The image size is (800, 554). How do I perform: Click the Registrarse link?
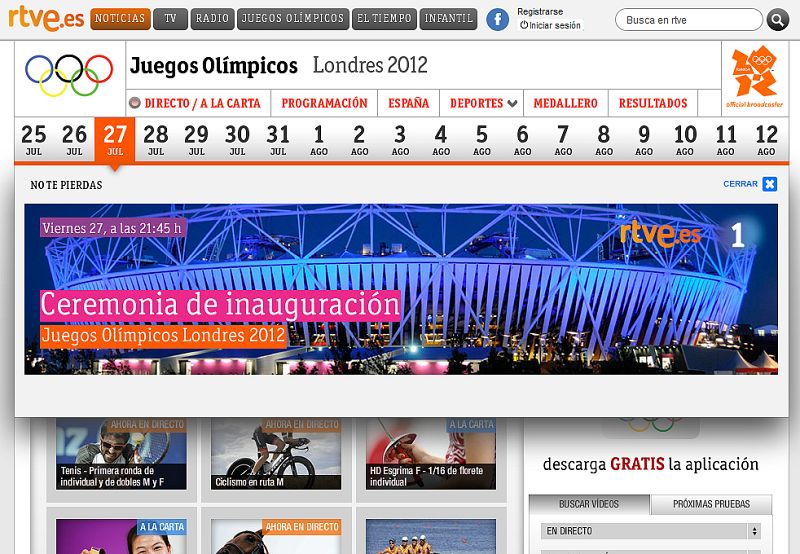coord(540,12)
